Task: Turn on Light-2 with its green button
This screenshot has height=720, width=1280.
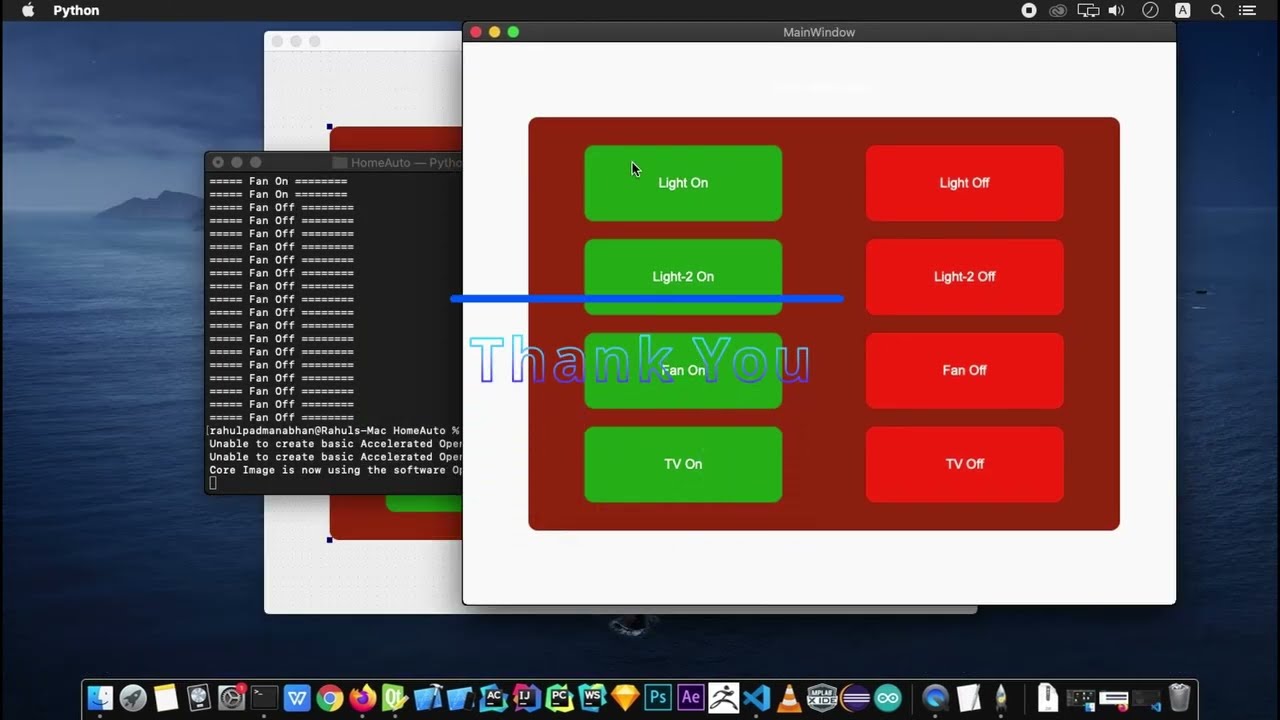Action: pyautogui.click(x=683, y=277)
